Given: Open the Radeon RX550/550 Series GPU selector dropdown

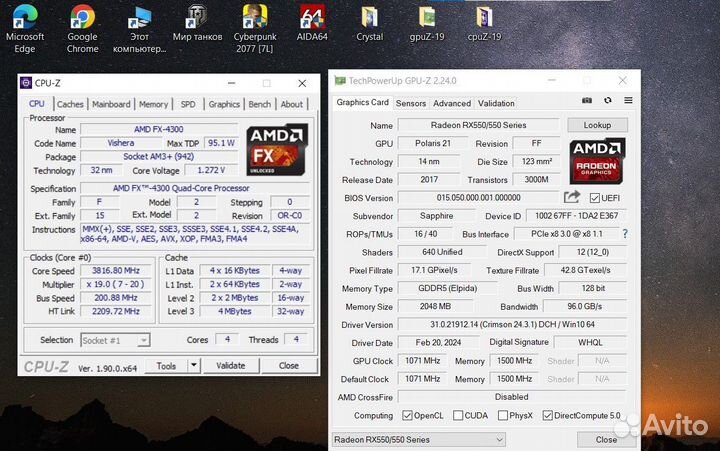Looking at the screenshot, I should [419, 440].
